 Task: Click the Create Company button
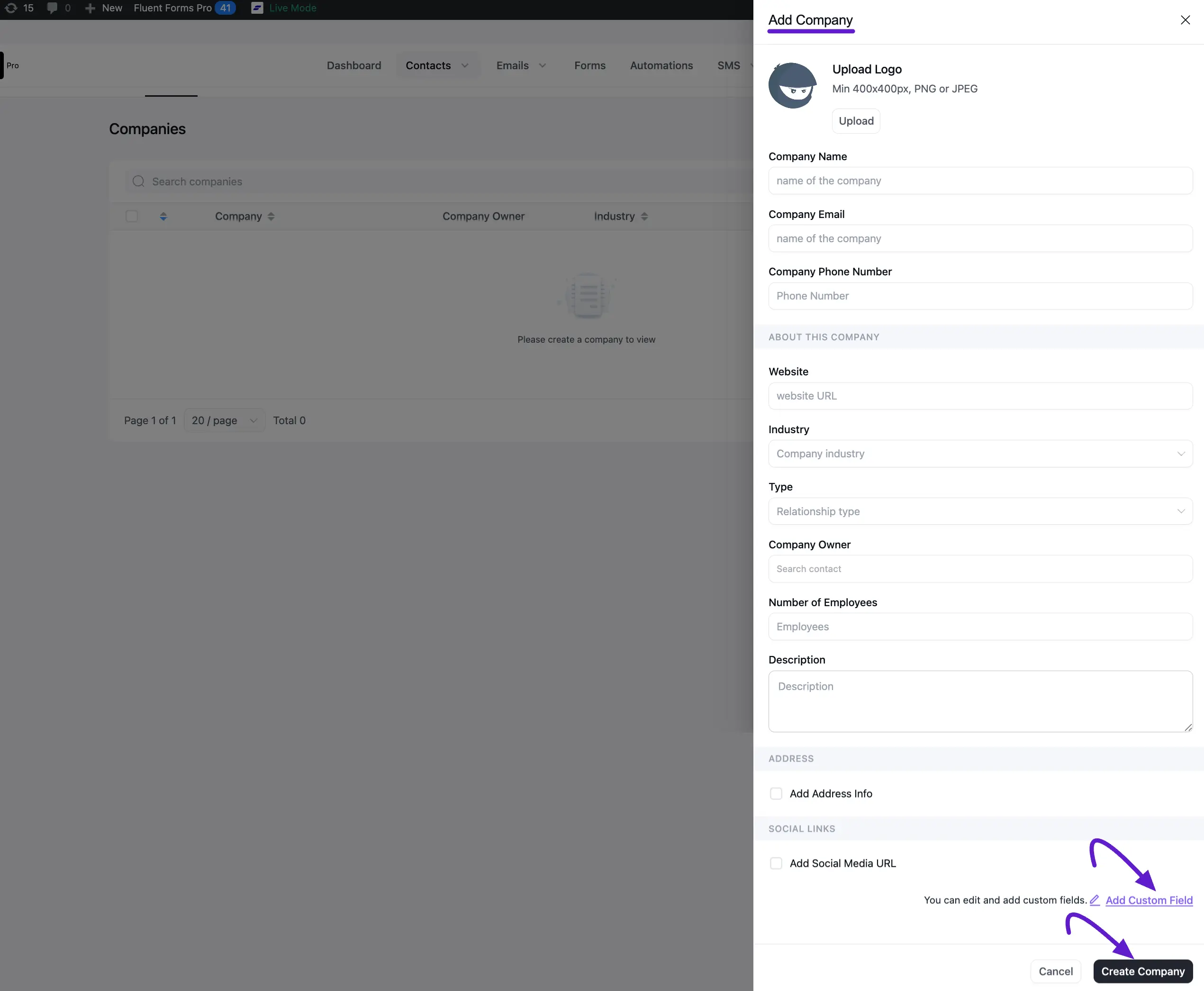coord(1143,972)
